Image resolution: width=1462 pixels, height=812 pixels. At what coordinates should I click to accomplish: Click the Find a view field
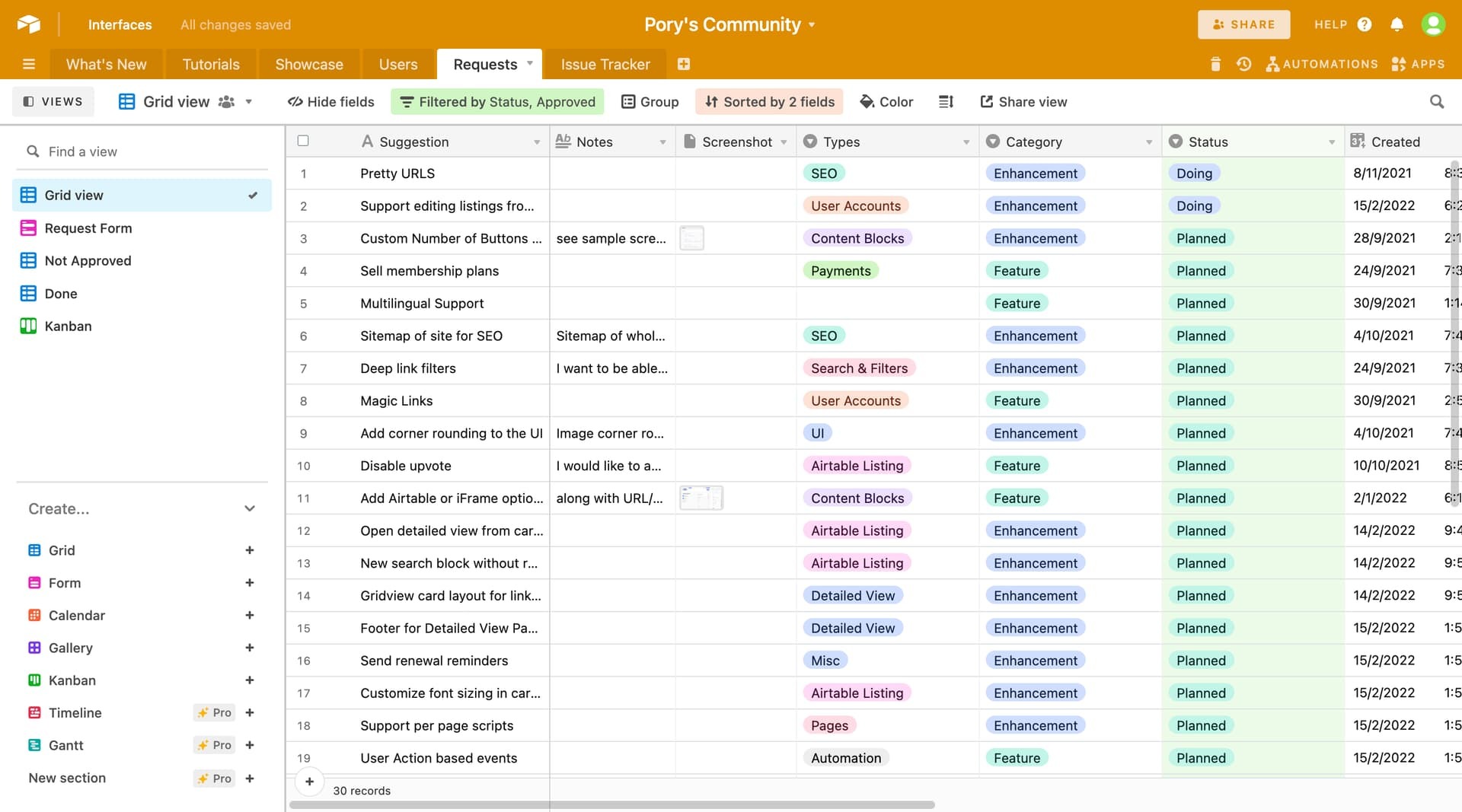(142, 151)
